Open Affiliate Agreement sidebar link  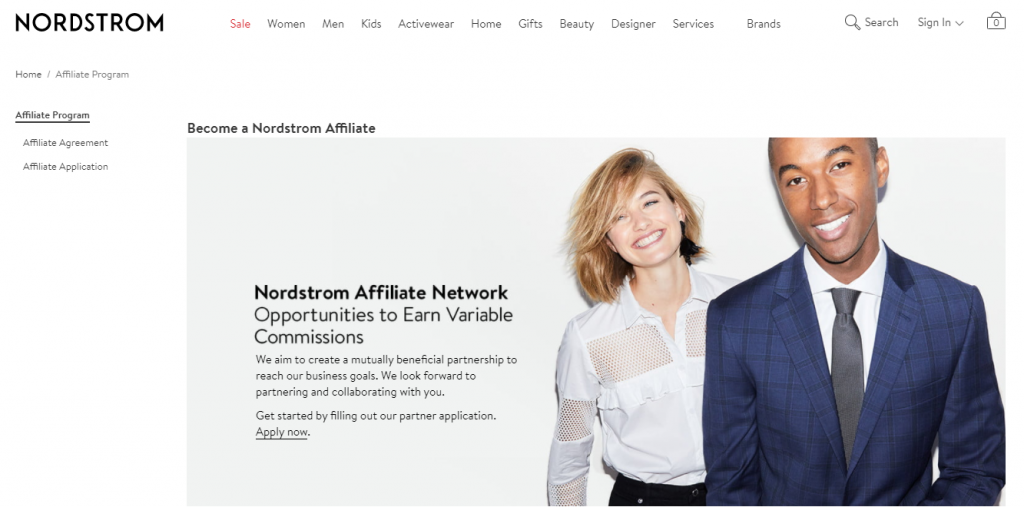pos(65,142)
